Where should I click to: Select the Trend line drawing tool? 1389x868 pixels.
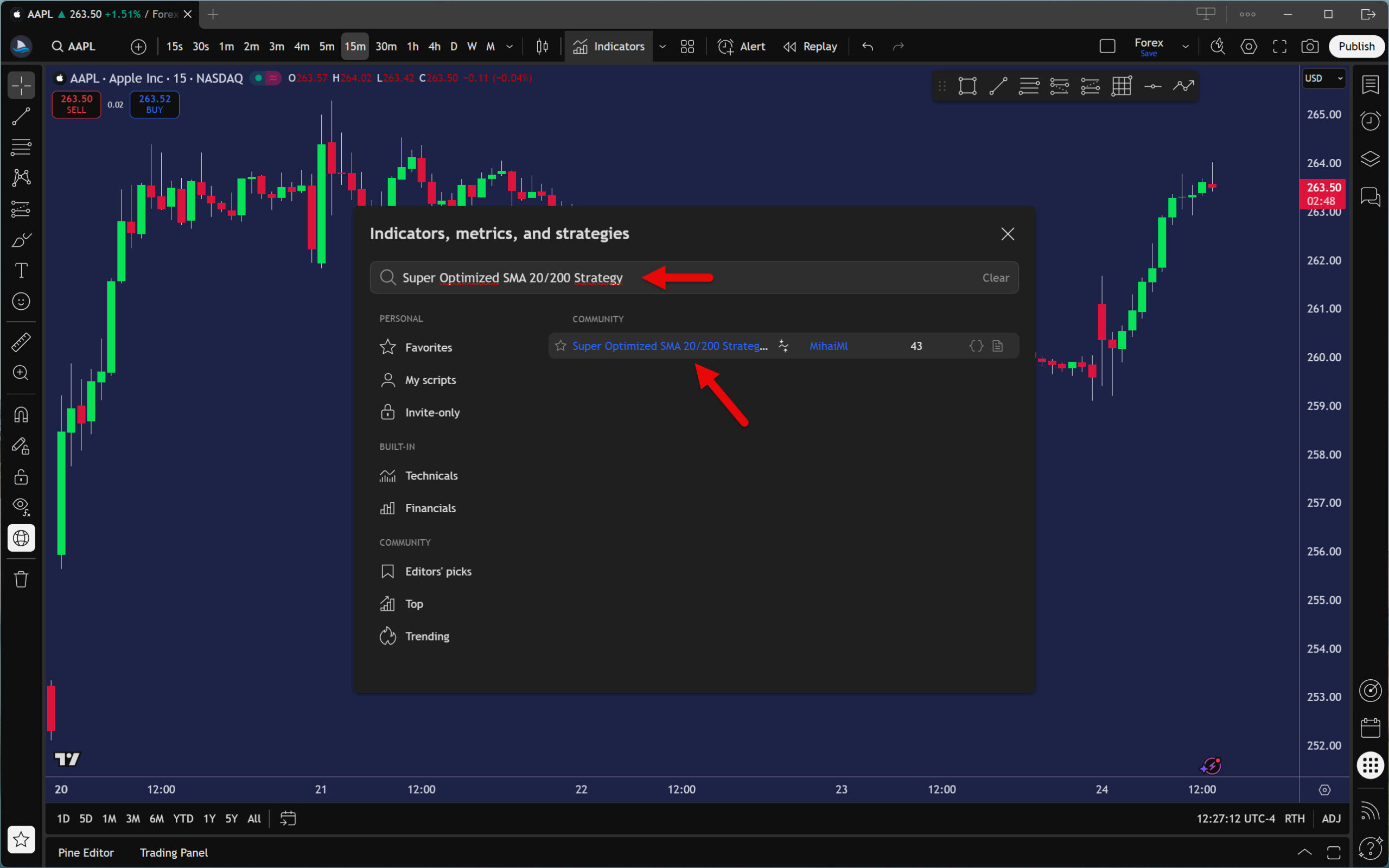pyautogui.click(x=21, y=117)
